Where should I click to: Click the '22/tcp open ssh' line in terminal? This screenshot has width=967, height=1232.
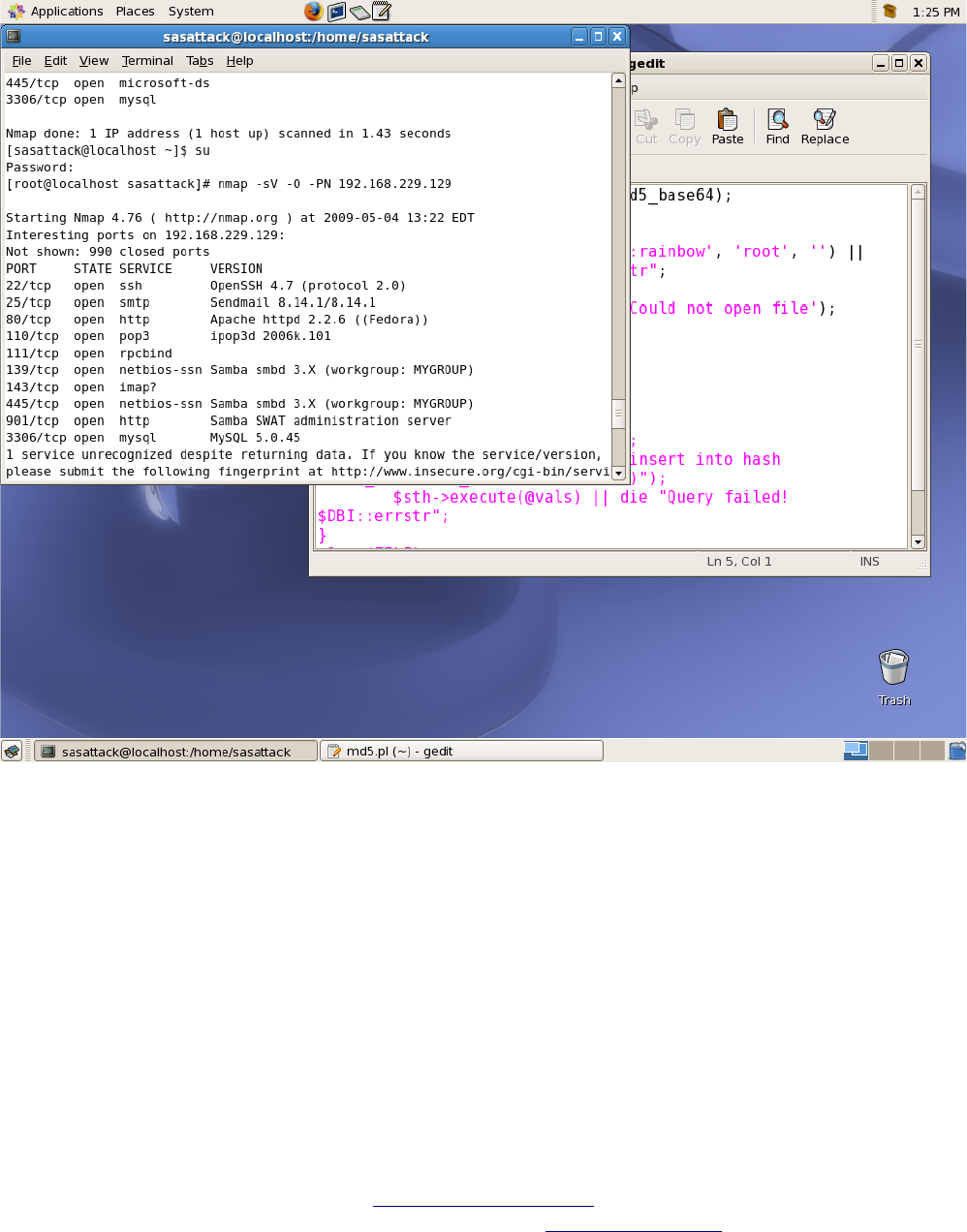pos(205,286)
